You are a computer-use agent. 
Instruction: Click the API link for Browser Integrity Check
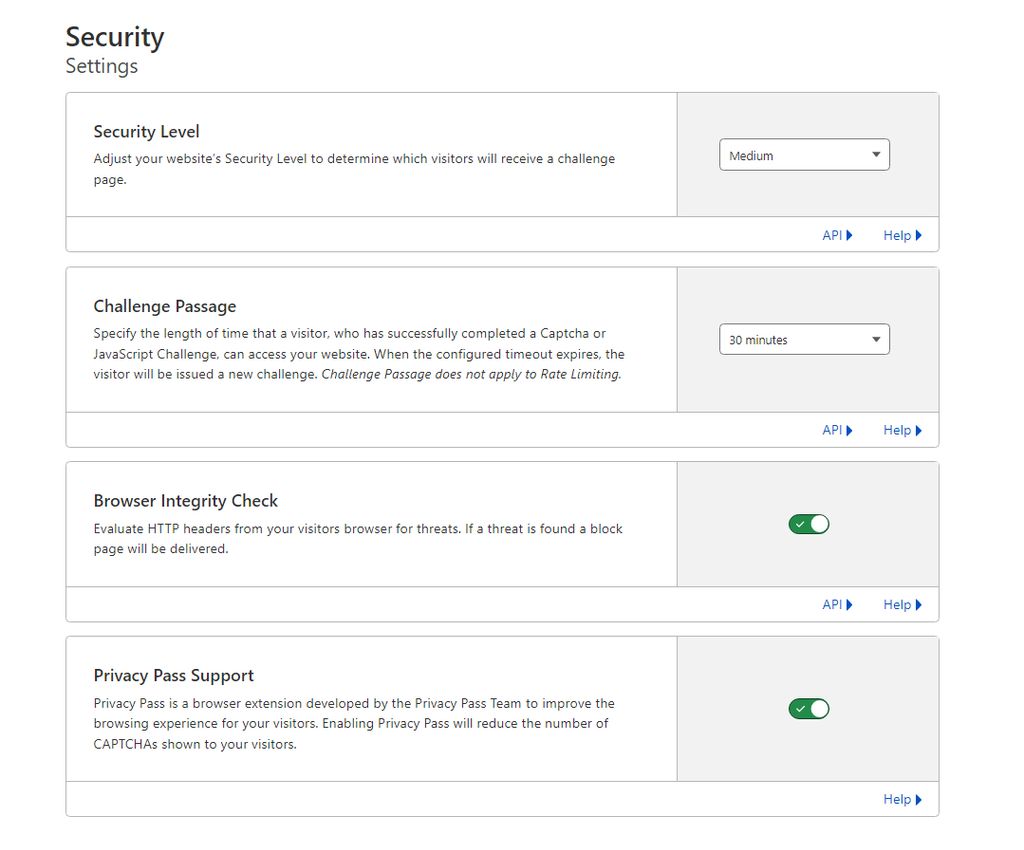pos(834,604)
